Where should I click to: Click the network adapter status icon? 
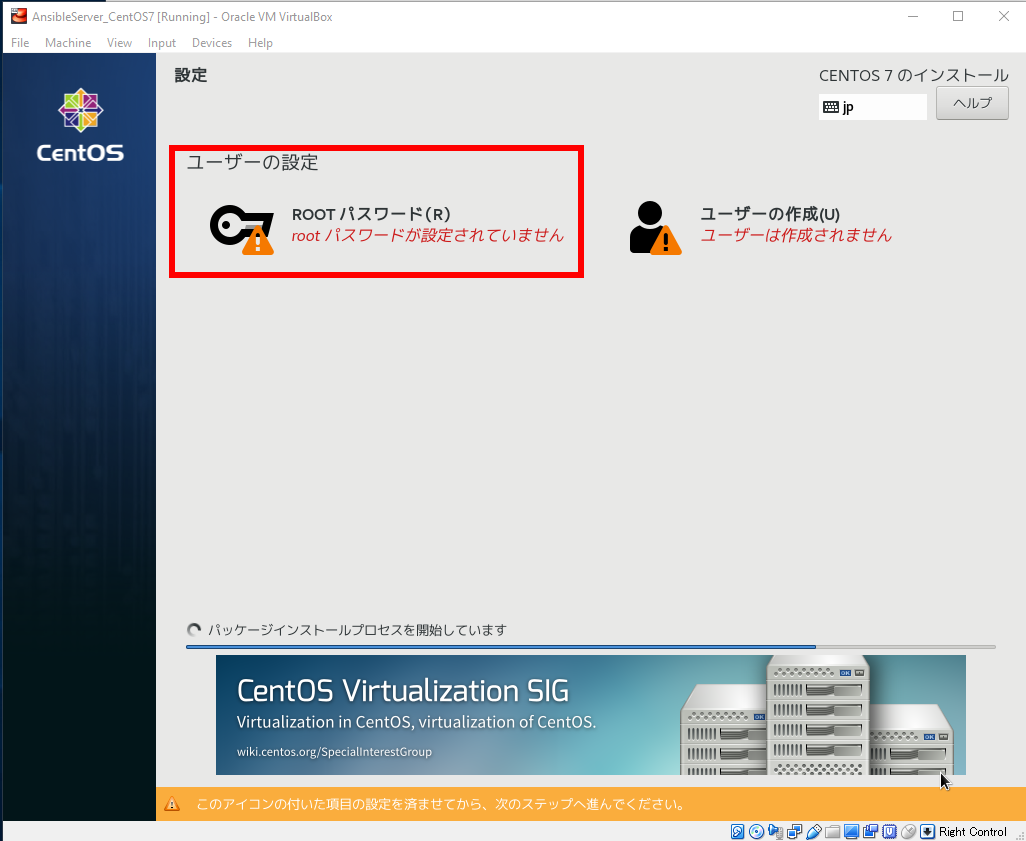794,831
